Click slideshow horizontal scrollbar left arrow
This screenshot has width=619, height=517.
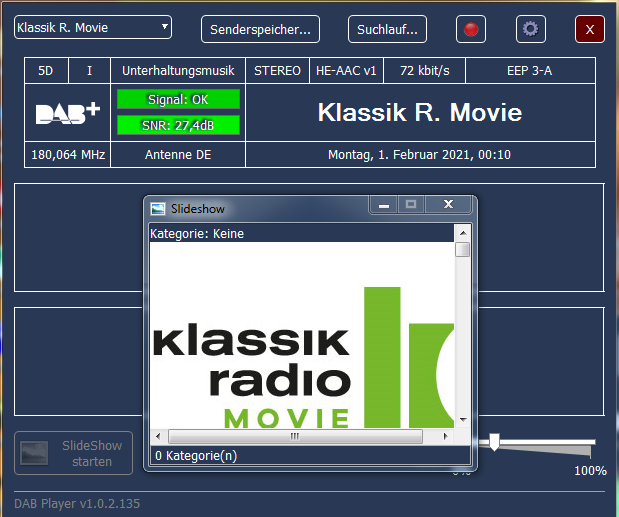coord(158,436)
